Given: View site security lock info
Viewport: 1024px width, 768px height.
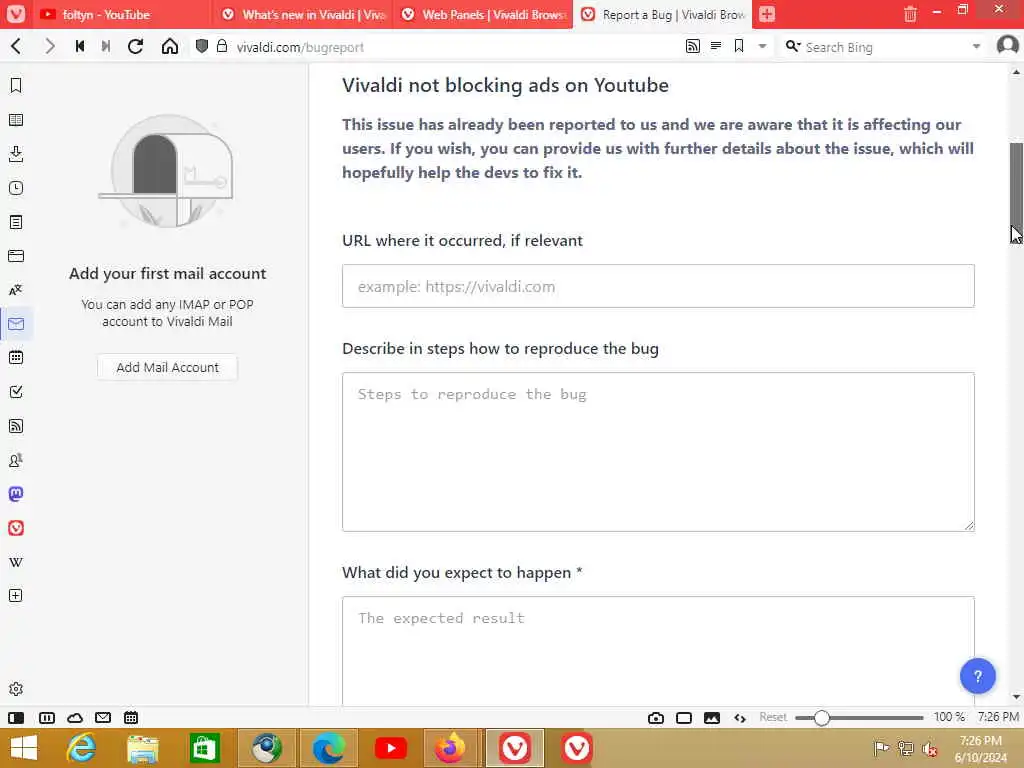Looking at the screenshot, I should (x=222, y=46).
